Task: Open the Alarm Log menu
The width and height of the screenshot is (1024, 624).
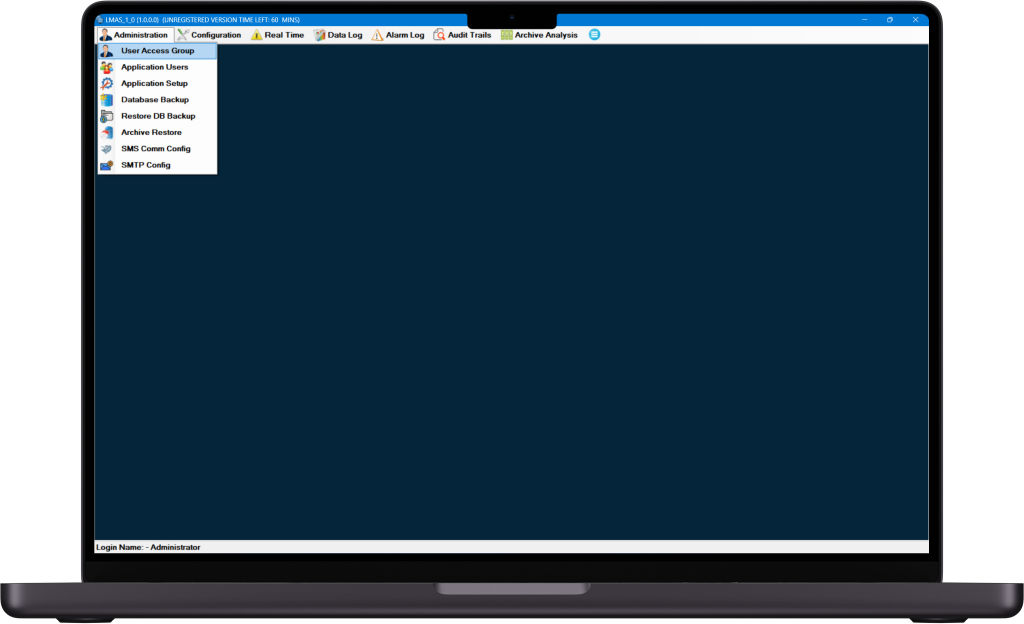Action: pyautogui.click(x=398, y=35)
